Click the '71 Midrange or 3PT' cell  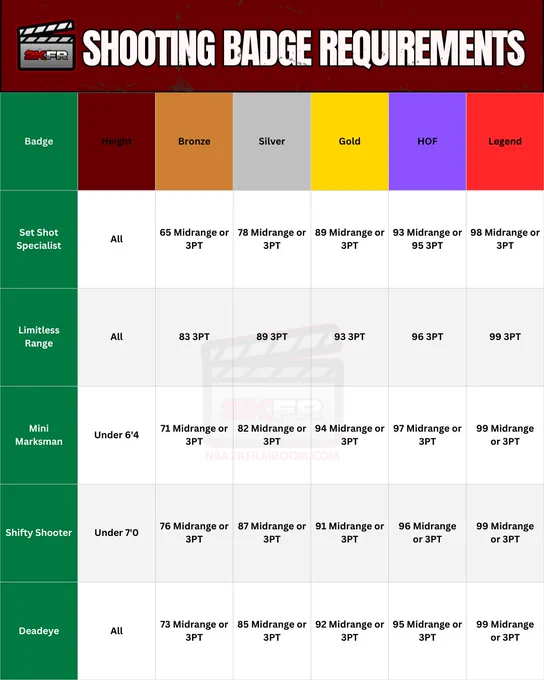pyautogui.click(x=194, y=435)
